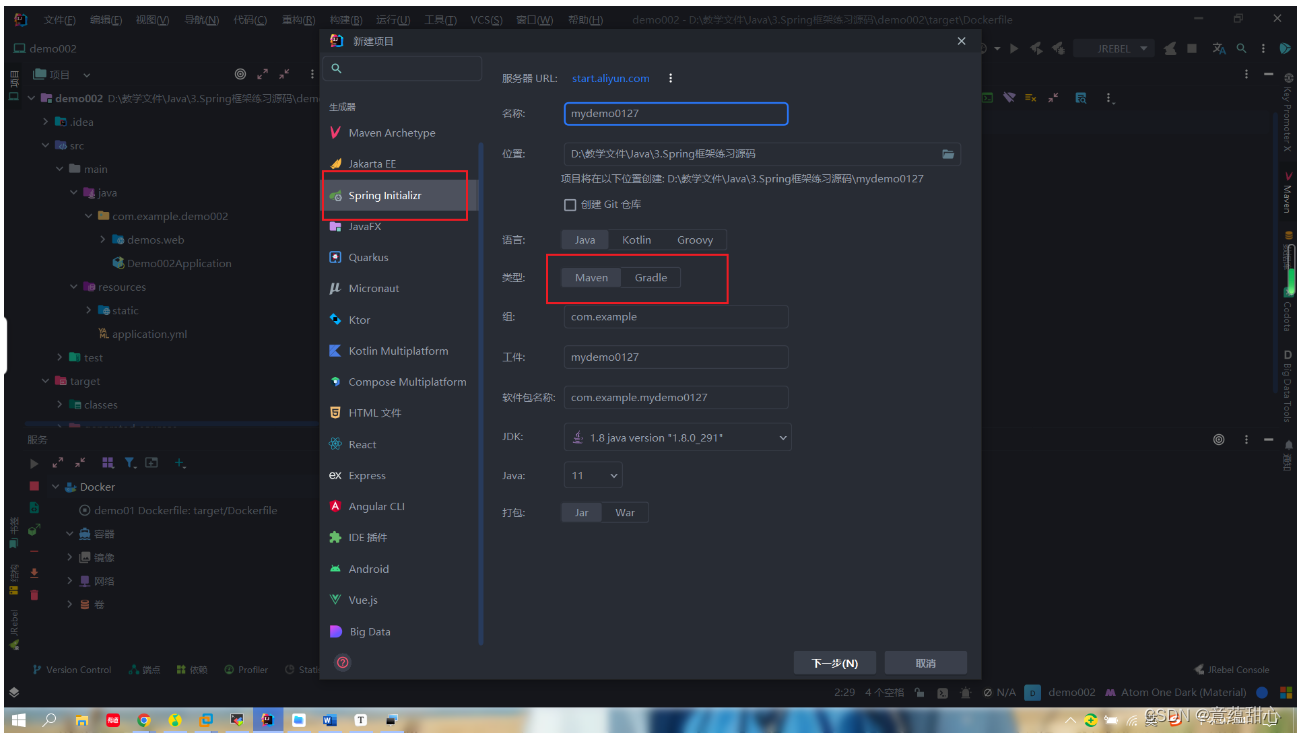Open 视图(V) menu
The width and height of the screenshot is (1297, 734).
coord(152,20)
